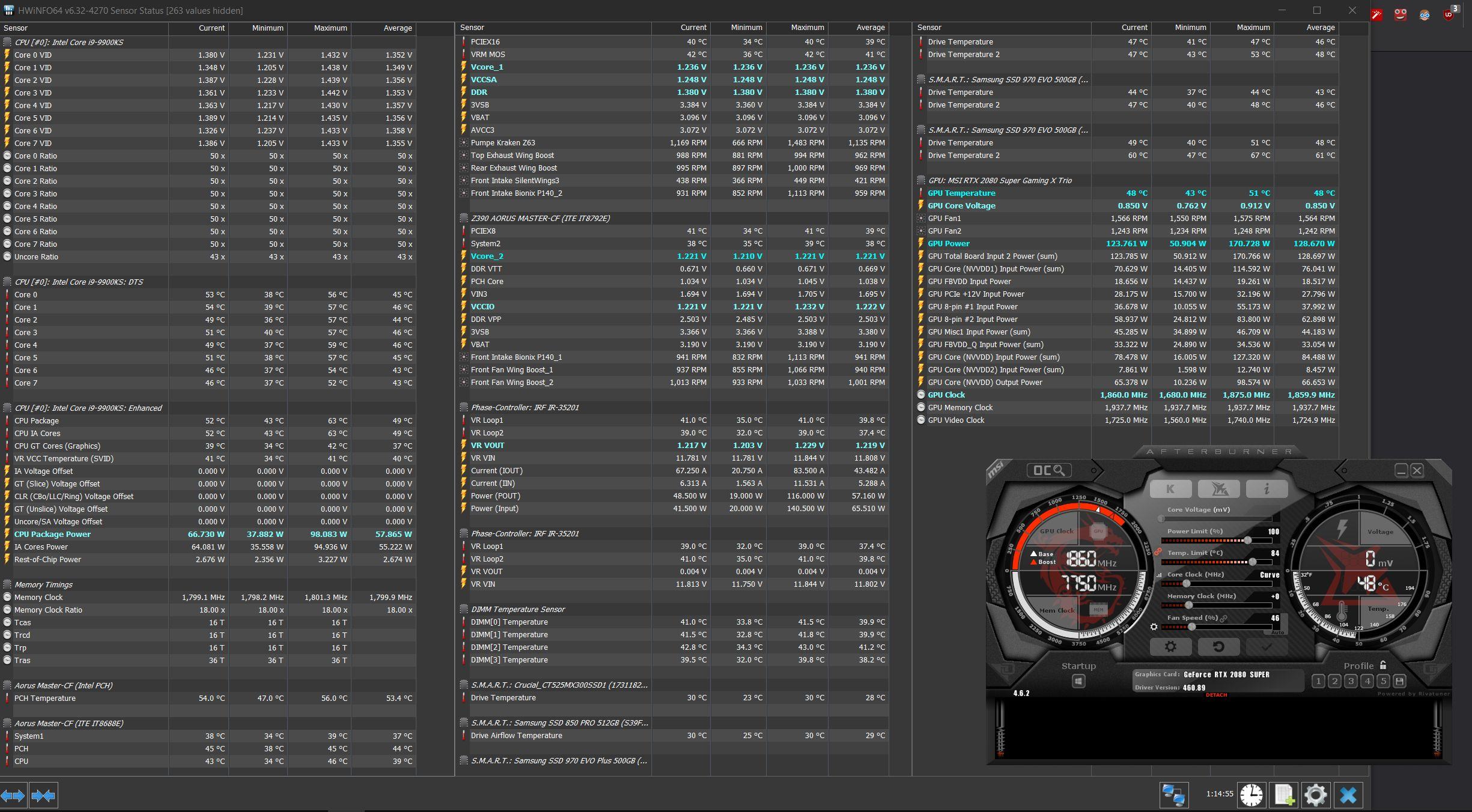Open Afterburner information i button
The width and height of the screenshot is (1472, 812).
(1267, 489)
